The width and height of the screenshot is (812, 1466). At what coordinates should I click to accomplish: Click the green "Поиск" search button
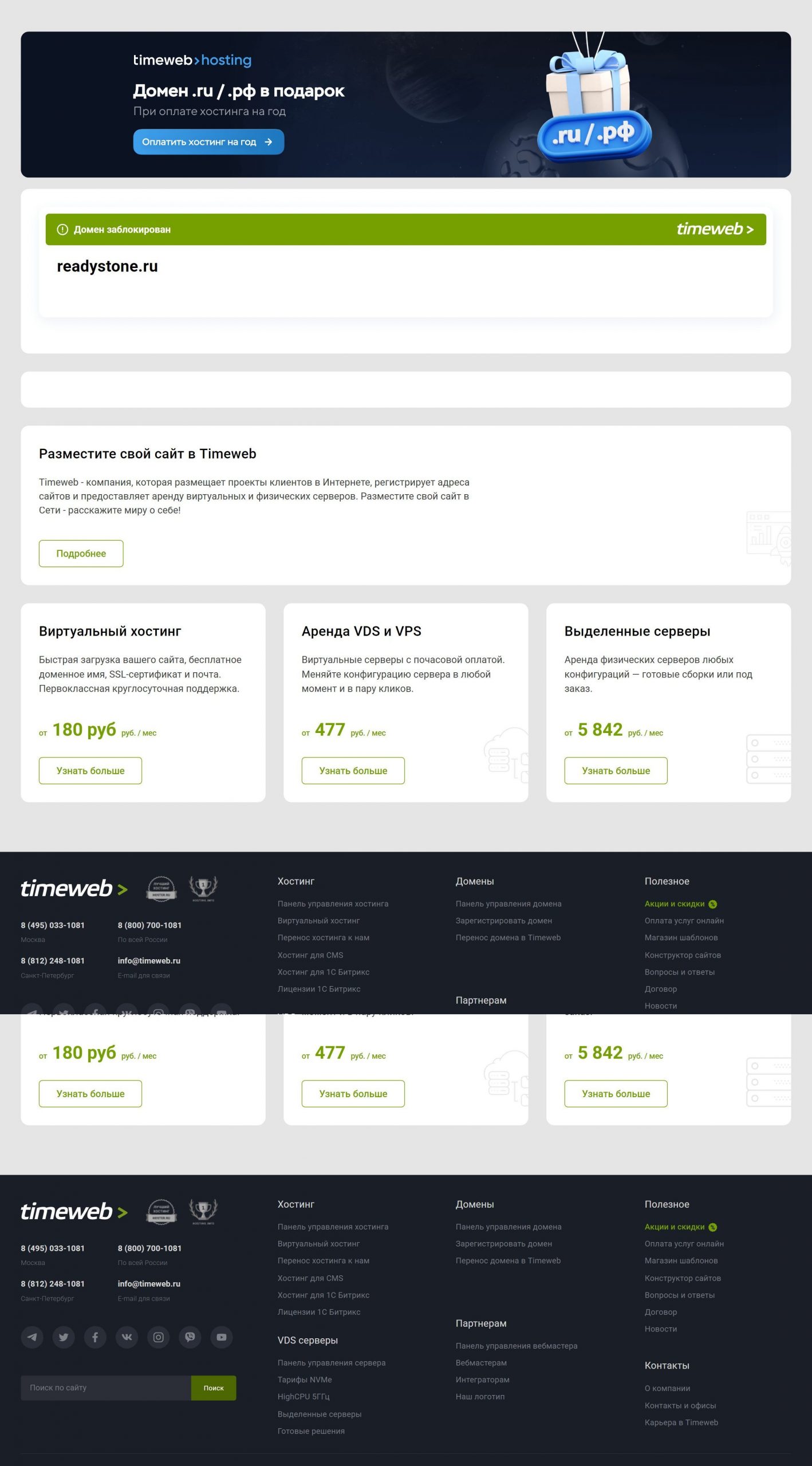(214, 1388)
